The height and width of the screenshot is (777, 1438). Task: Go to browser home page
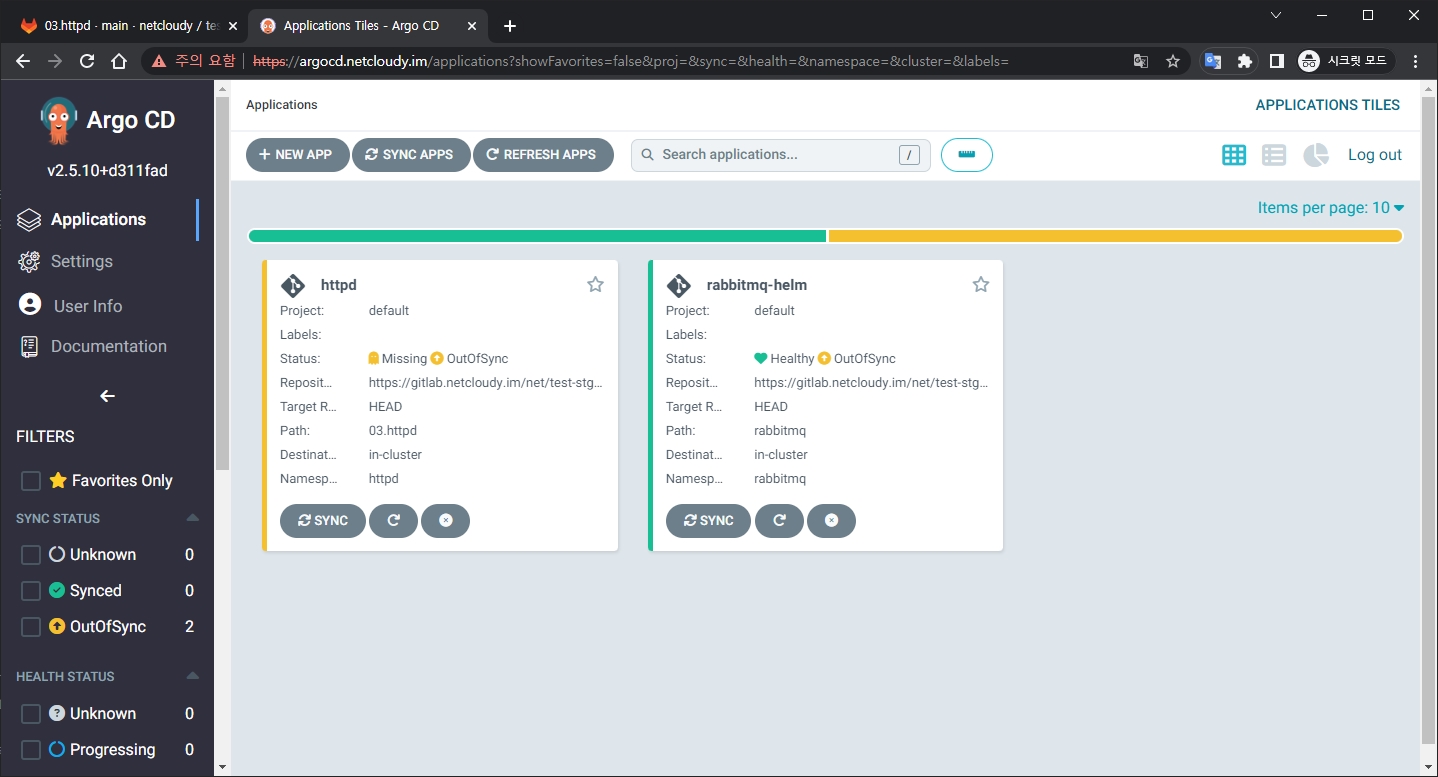(119, 61)
